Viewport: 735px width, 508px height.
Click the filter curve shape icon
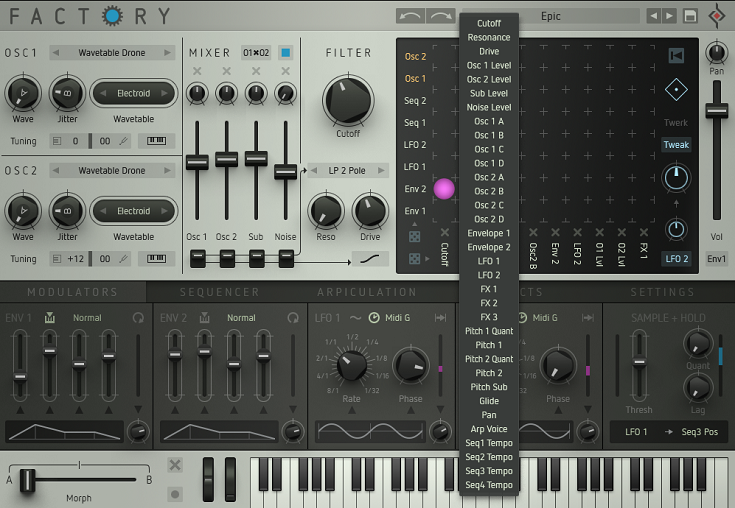point(370,258)
